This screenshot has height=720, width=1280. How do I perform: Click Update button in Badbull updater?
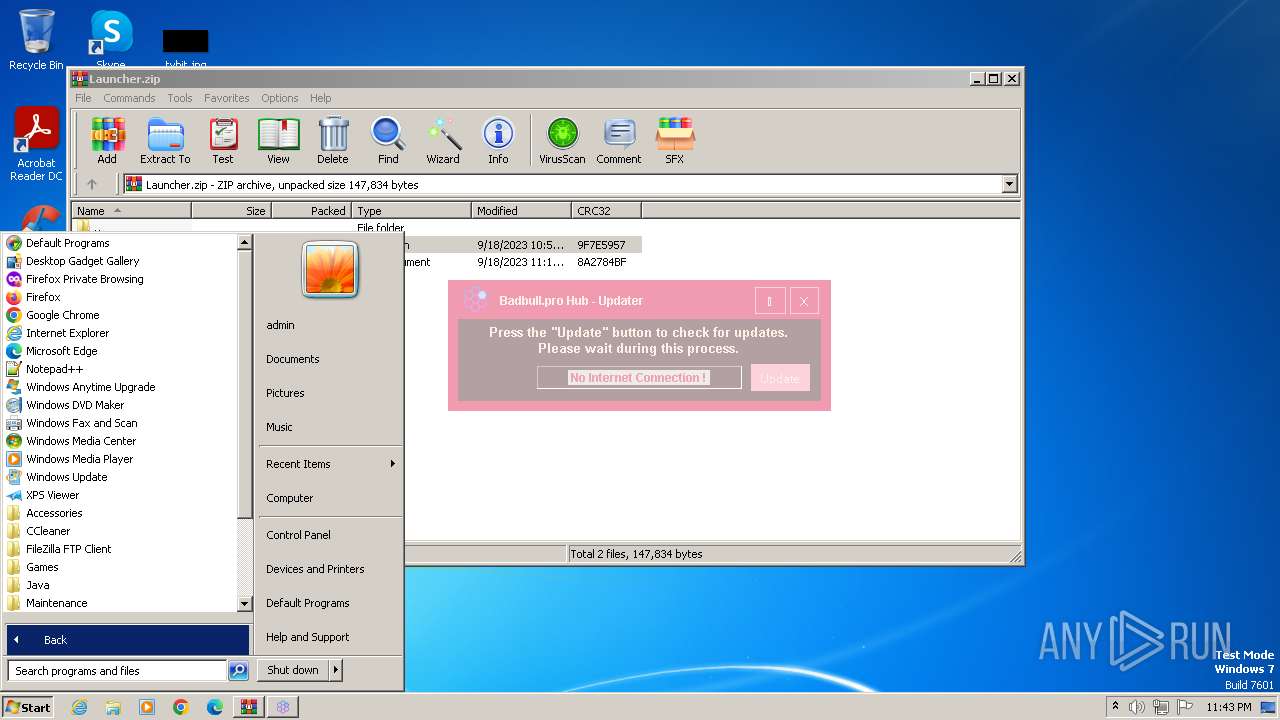coord(780,378)
